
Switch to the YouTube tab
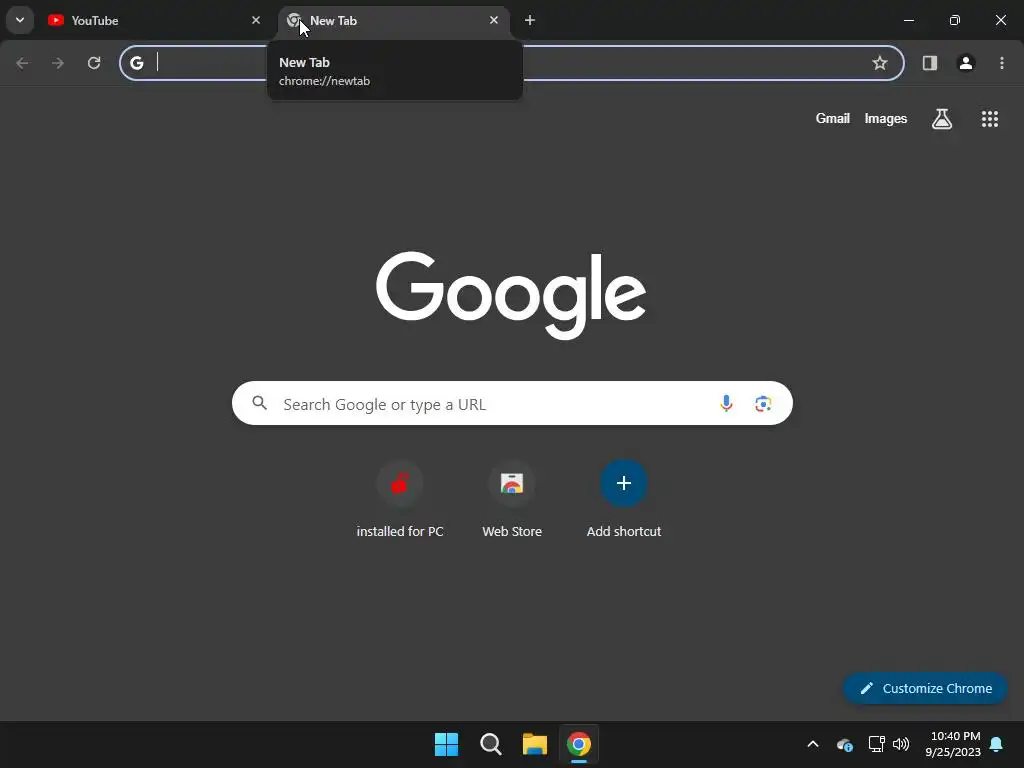tap(154, 20)
